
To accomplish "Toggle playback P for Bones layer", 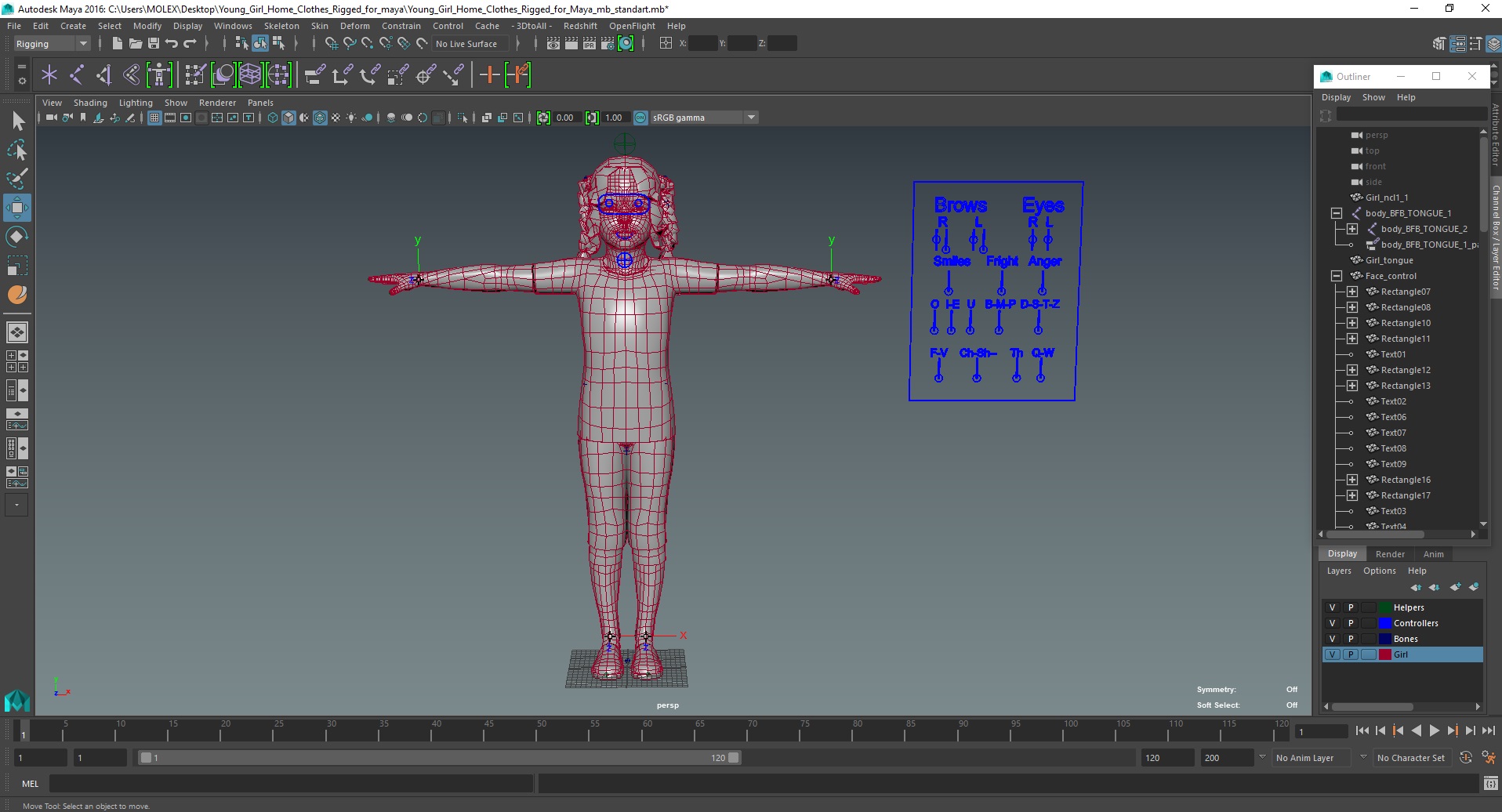I will point(1351,639).
